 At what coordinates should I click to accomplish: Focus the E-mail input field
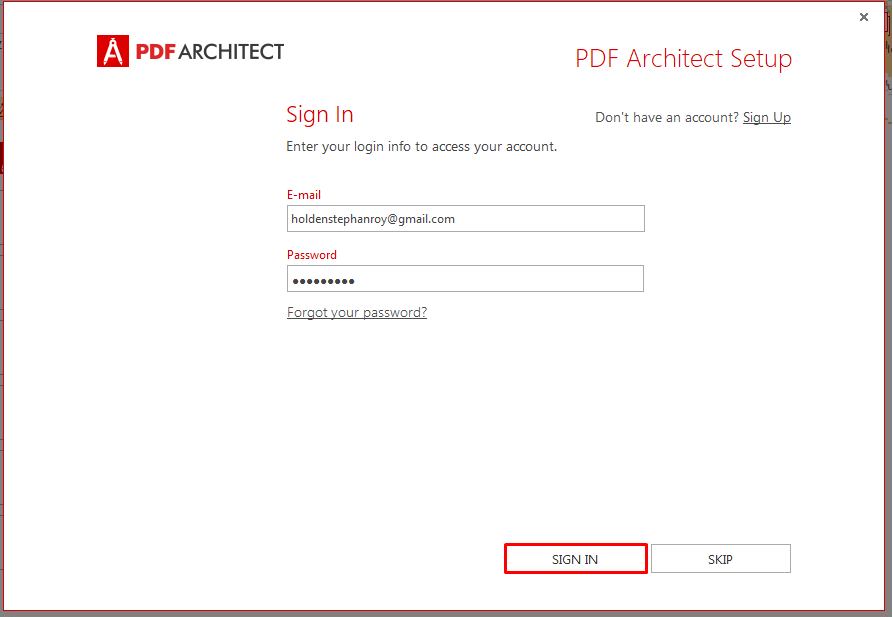click(x=465, y=219)
